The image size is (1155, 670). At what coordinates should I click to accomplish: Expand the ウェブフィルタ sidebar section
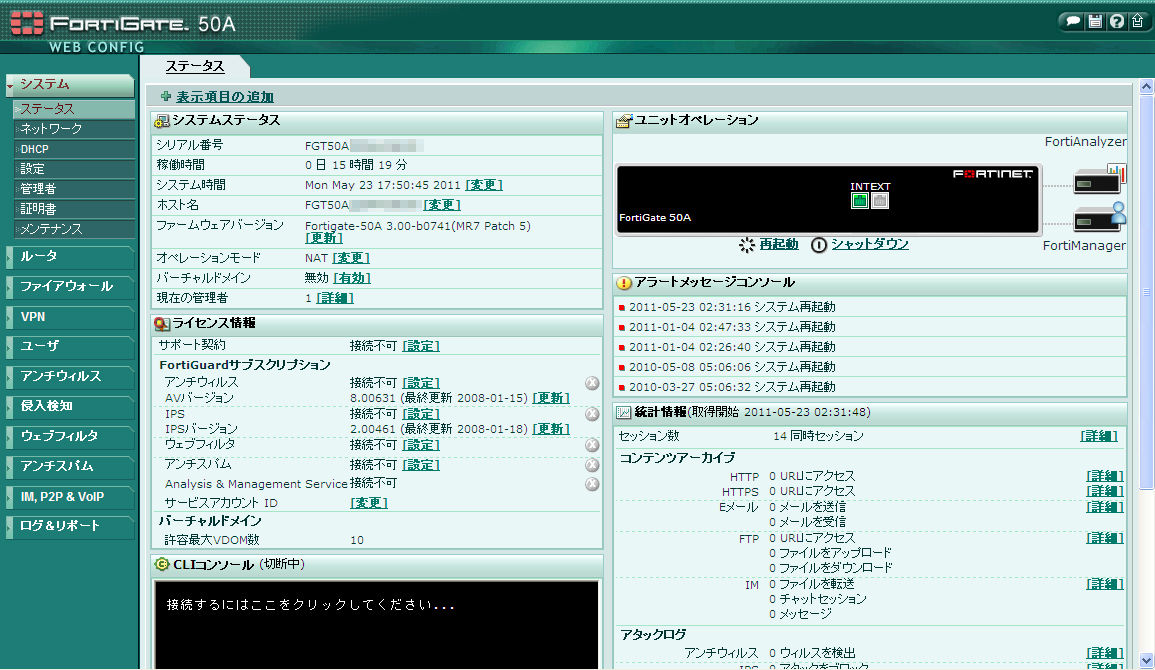(70, 437)
